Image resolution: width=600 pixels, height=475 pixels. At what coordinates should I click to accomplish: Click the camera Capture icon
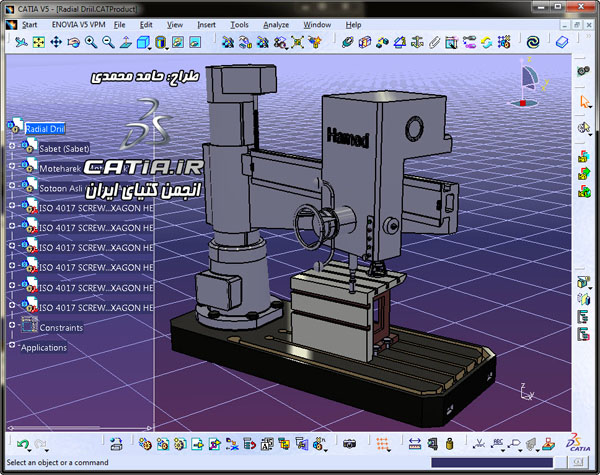coord(349,444)
